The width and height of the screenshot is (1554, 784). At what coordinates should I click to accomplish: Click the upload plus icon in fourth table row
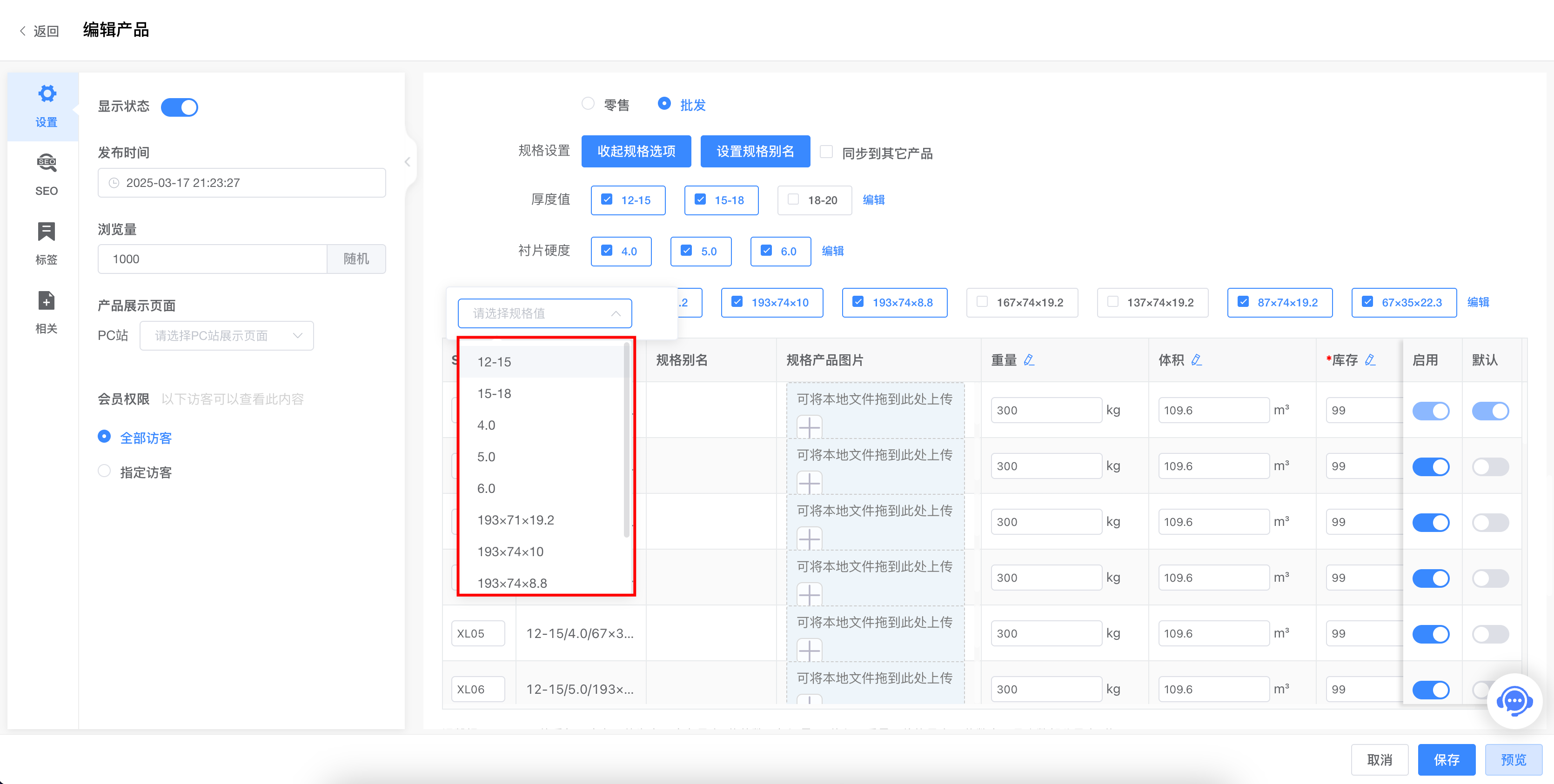[809, 595]
